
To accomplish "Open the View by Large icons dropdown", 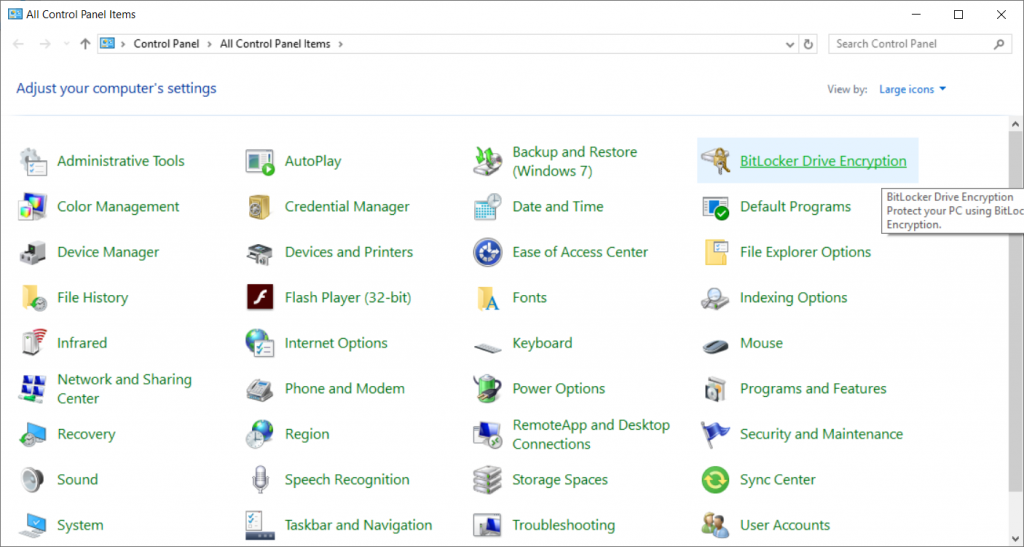I will coord(912,89).
